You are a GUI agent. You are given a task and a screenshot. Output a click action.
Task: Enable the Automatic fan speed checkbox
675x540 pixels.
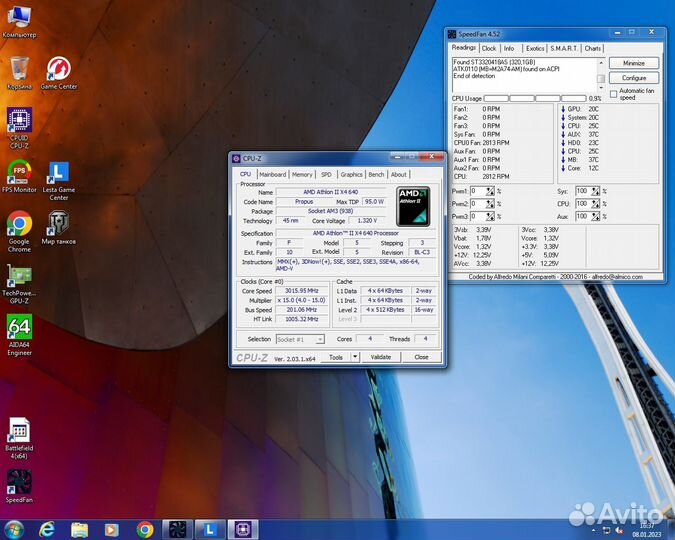click(x=613, y=94)
